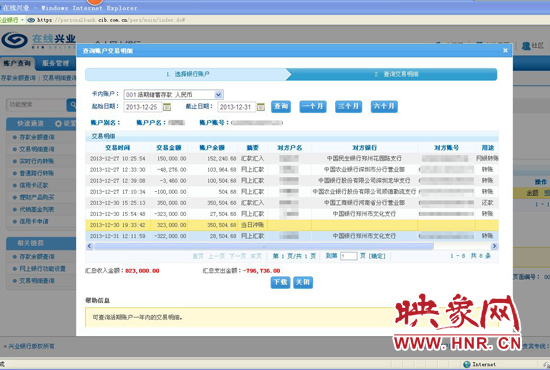
Task: Open the calendar picker beside 起始日期
Action: tap(167, 107)
